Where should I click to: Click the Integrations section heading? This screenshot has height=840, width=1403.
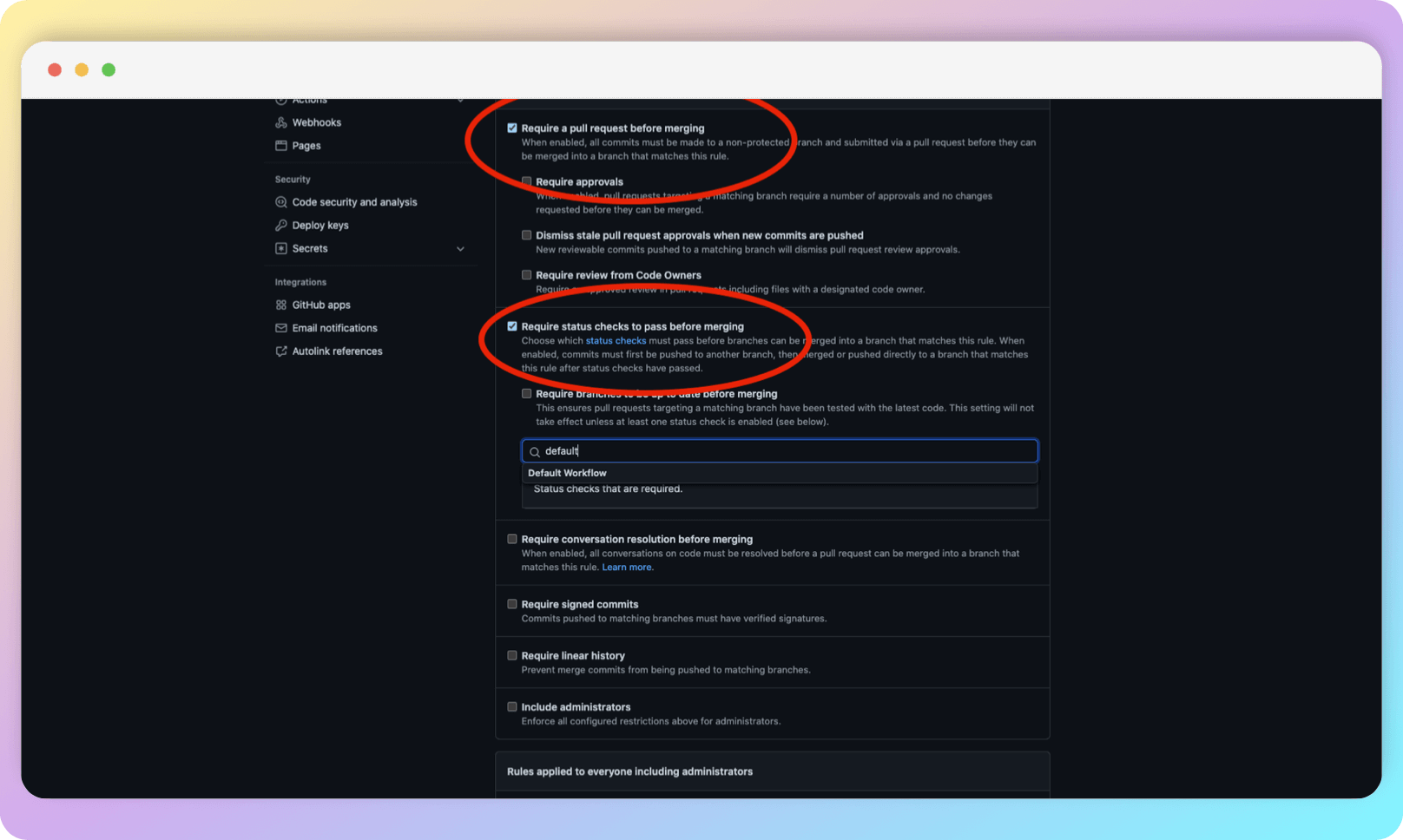[x=300, y=282]
